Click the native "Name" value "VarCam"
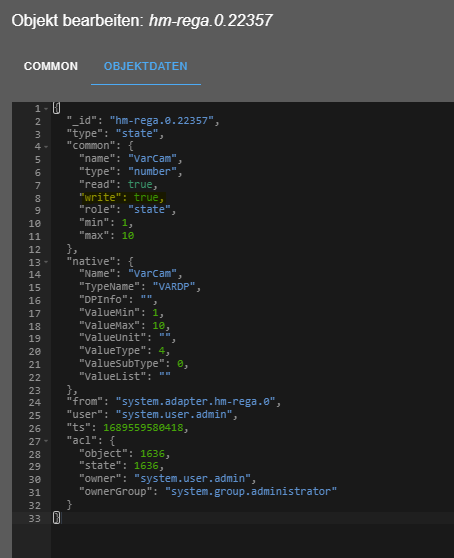 coord(152,274)
